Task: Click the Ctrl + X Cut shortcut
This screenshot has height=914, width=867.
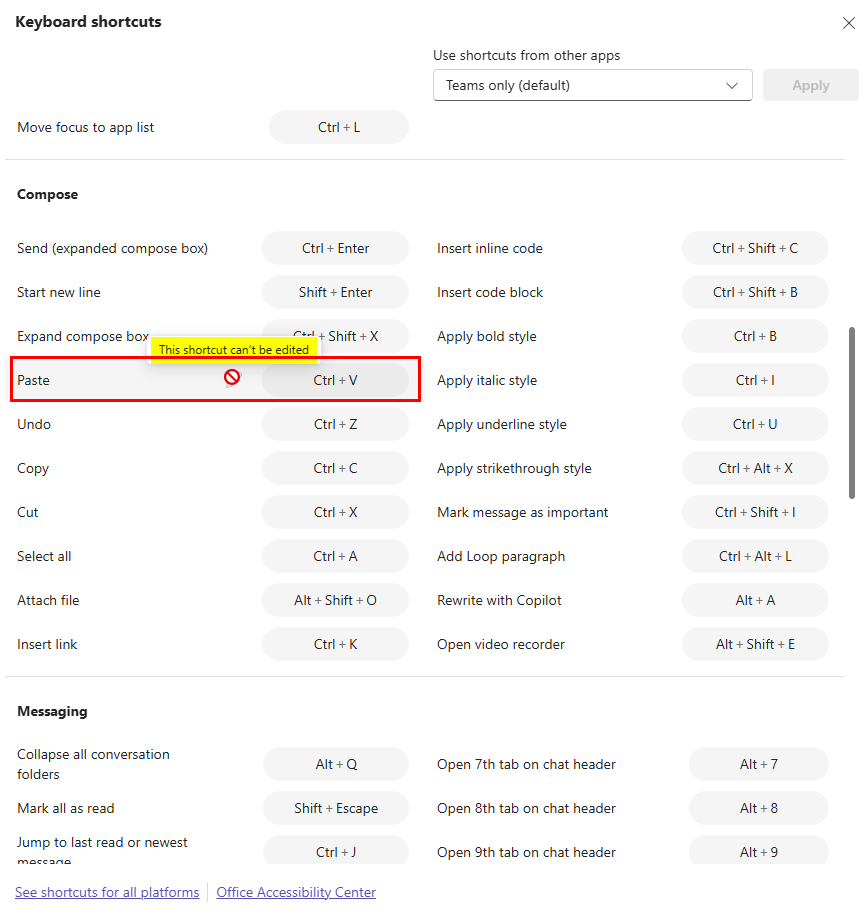Action: coord(335,512)
